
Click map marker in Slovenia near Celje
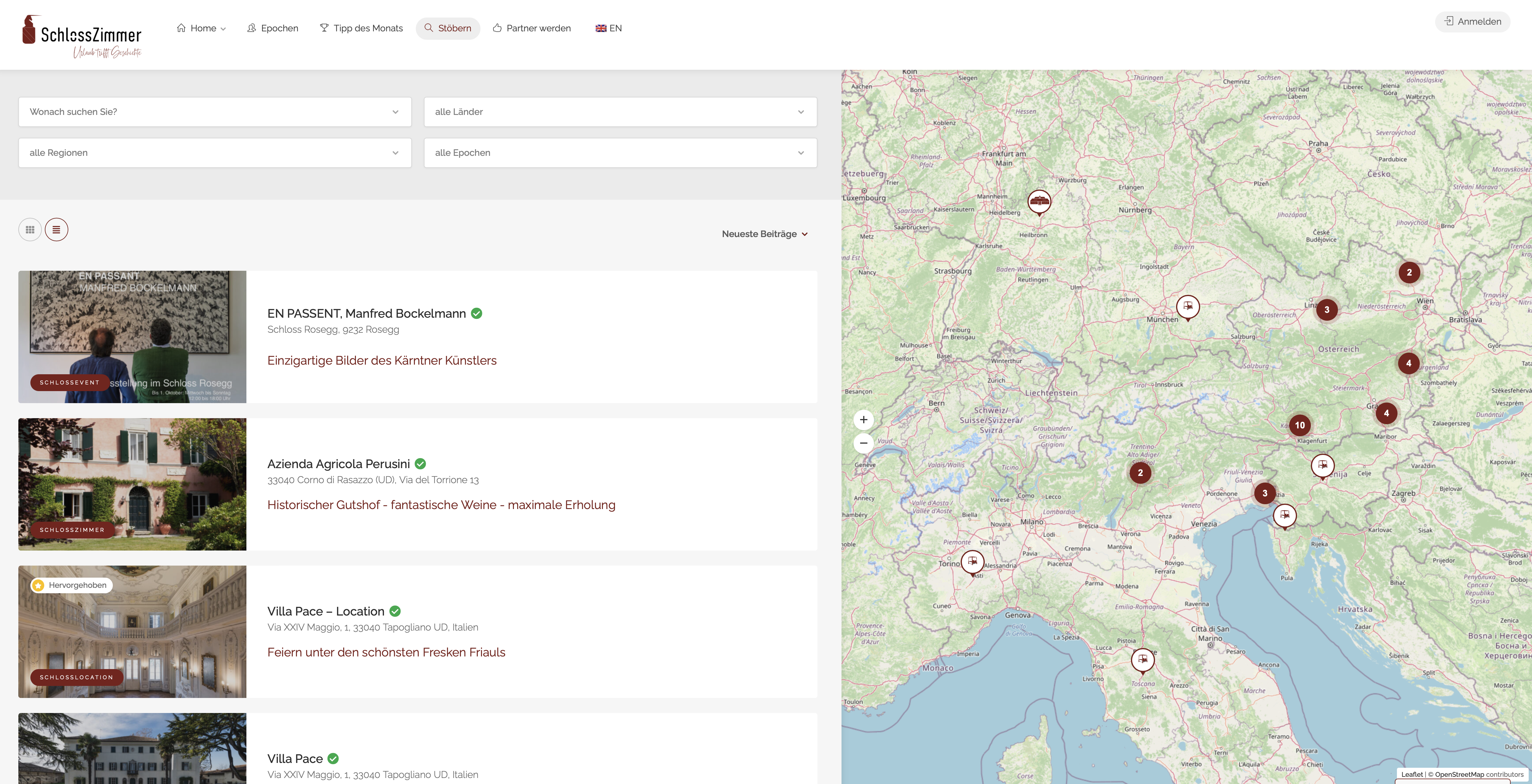[1323, 466]
